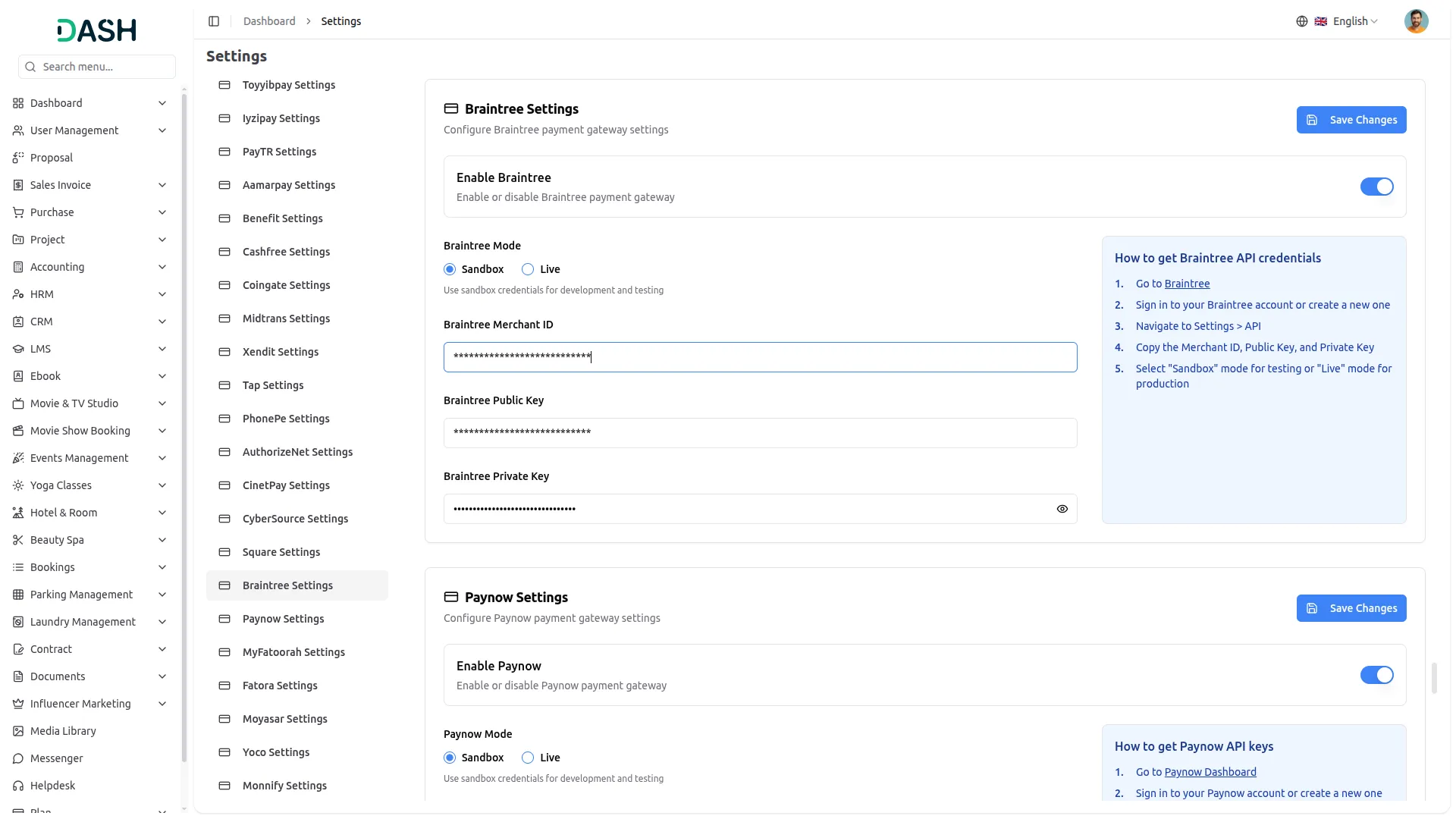Save changes for Braintree Settings
Image resolution: width=1456 pixels, height=819 pixels.
[x=1351, y=120]
